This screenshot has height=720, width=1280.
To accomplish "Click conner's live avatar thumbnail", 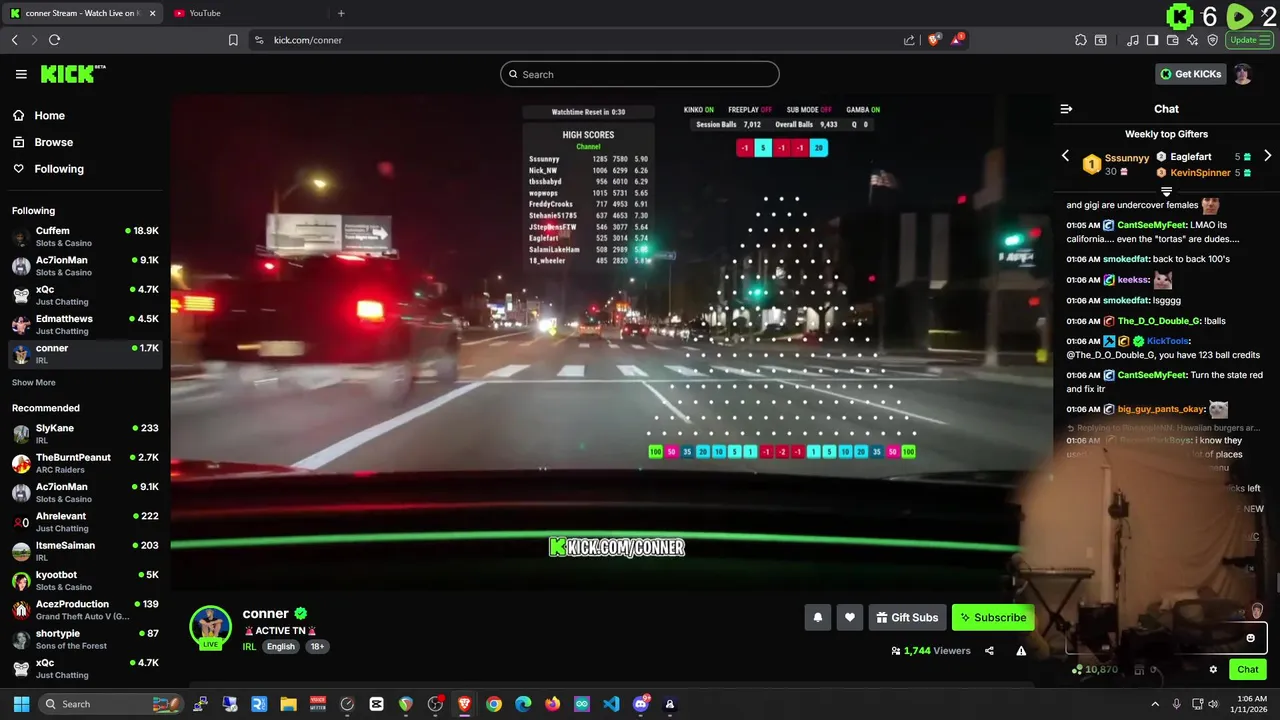I will (211, 628).
